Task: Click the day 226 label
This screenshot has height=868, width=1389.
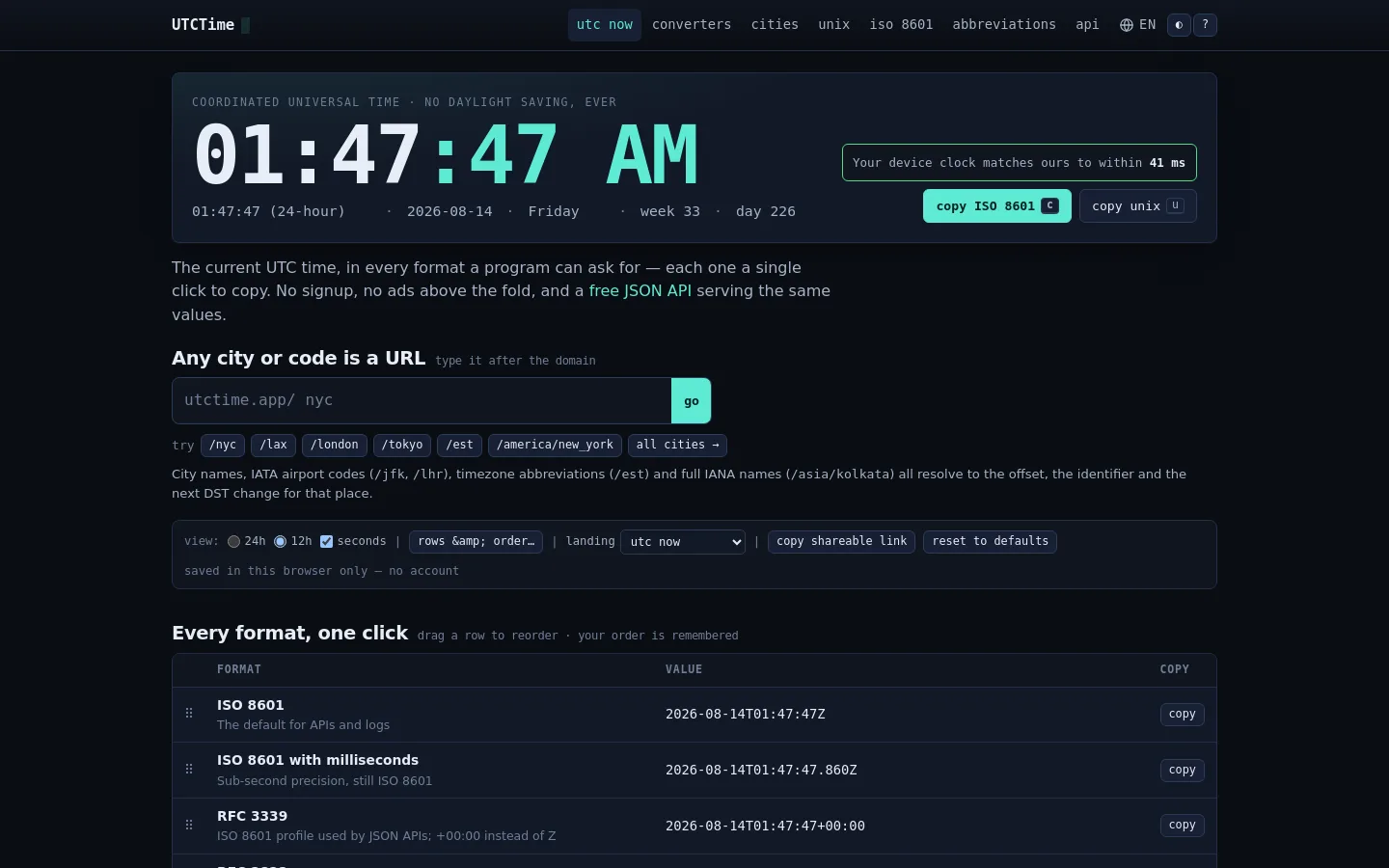Action: [766, 212]
